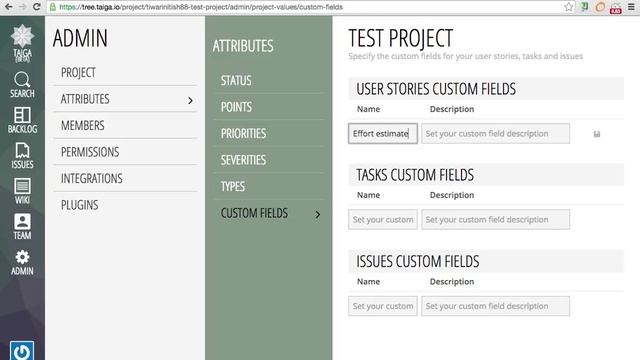Open Admin gear in sidebar
Viewport: 640px width, 360px height.
click(x=22, y=262)
